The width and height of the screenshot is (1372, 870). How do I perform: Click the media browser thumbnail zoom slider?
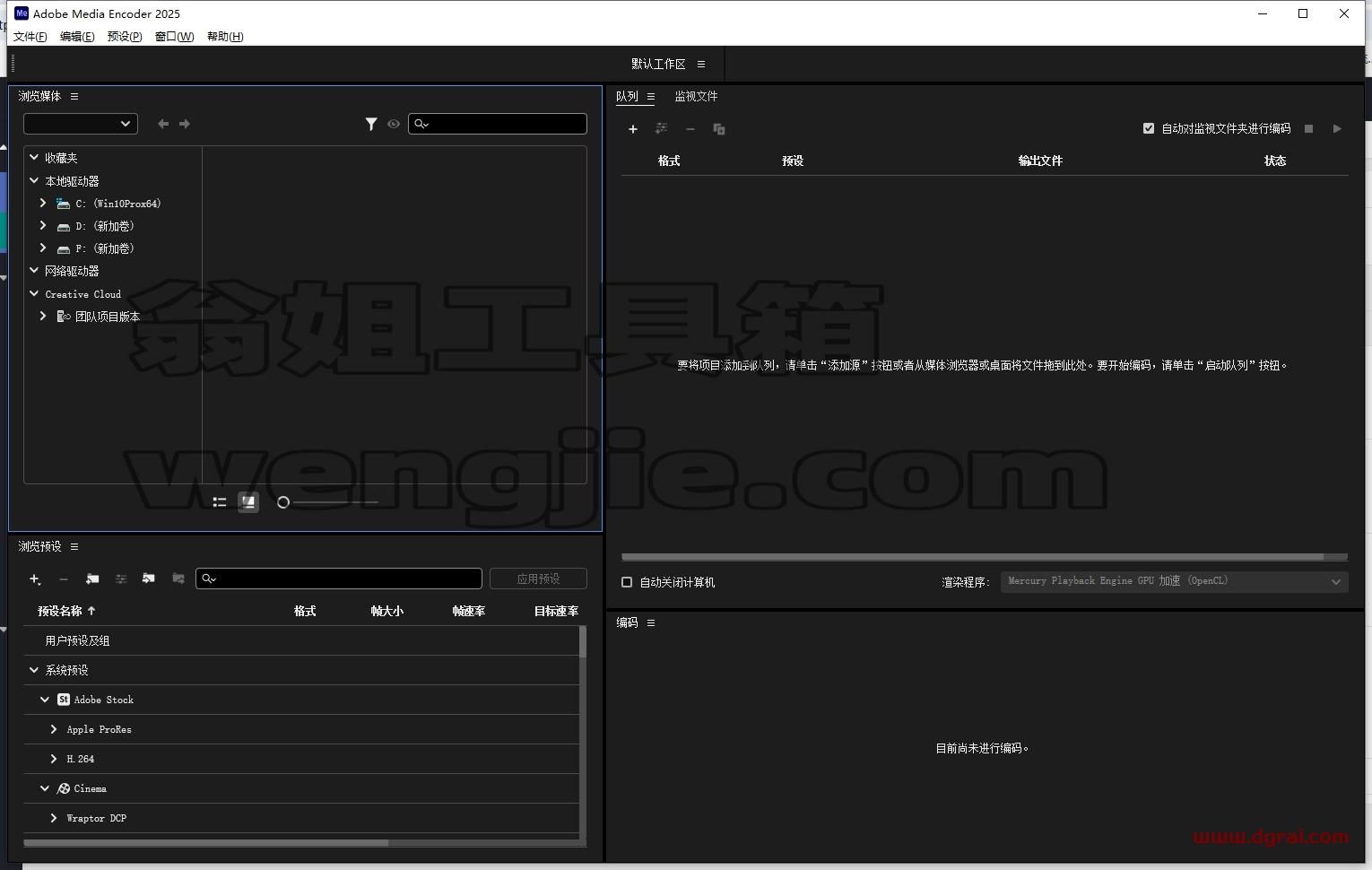328,502
